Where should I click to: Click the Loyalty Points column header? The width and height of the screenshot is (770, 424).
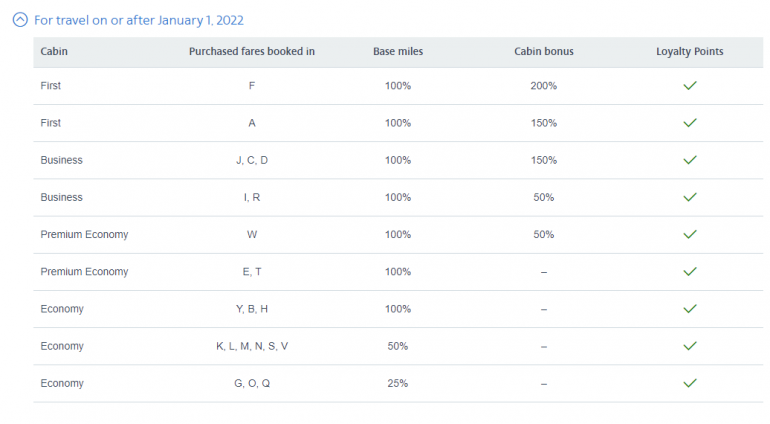689,51
